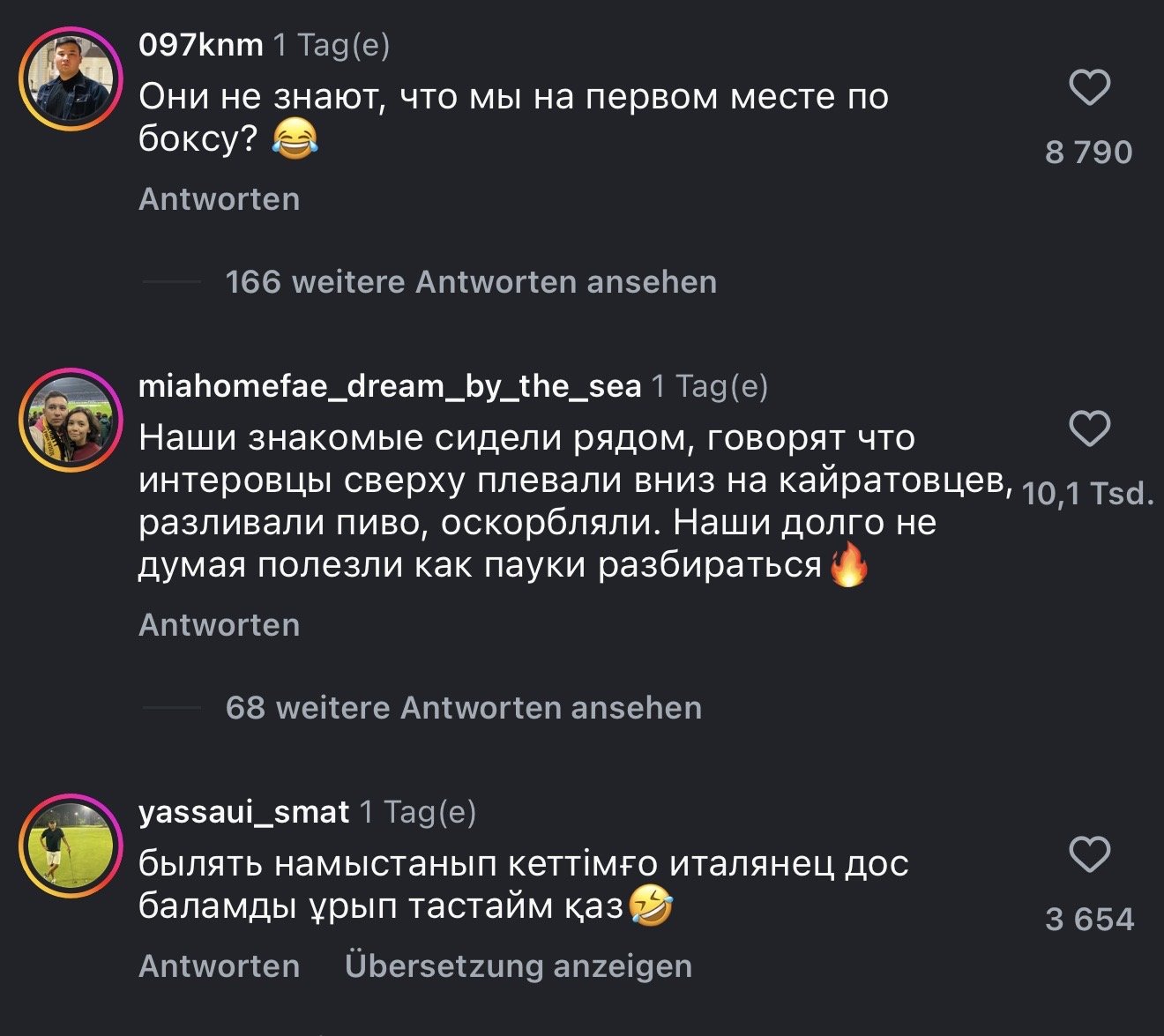Show 68 weitere Antworten ansehen
The image size is (1164, 1036).
463,708
